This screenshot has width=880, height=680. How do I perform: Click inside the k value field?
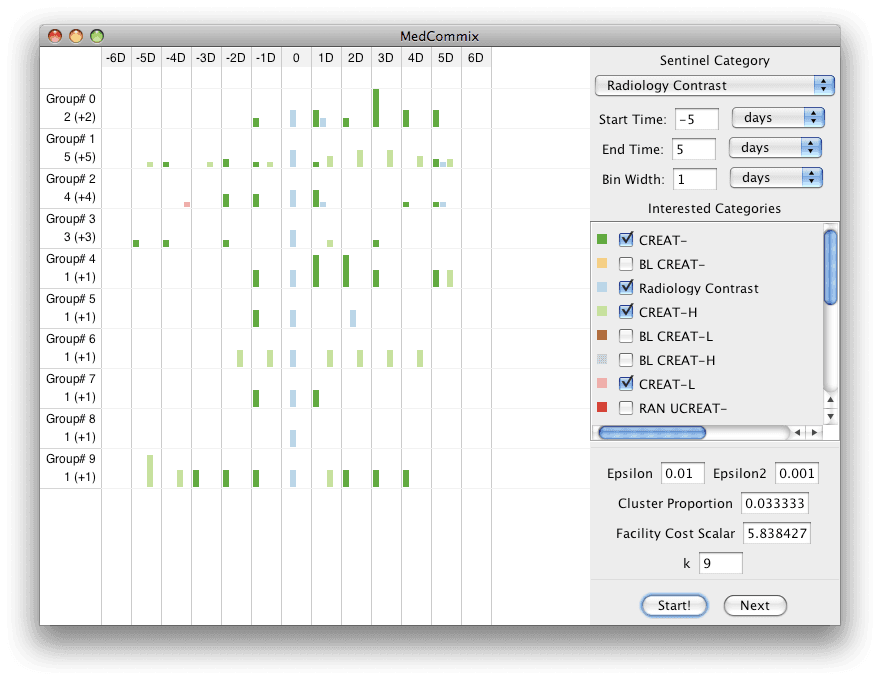(720, 563)
